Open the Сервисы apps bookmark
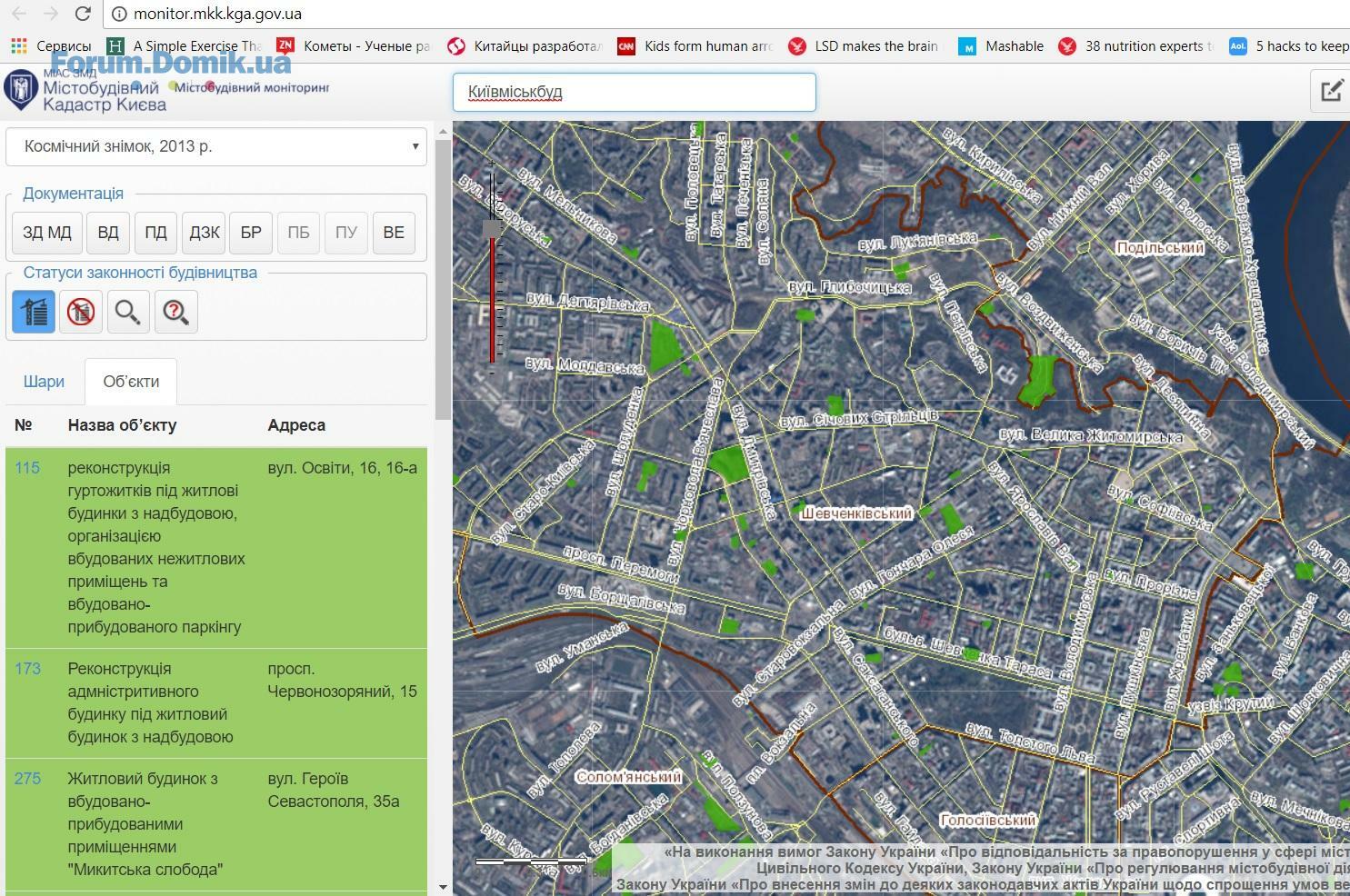 point(52,45)
